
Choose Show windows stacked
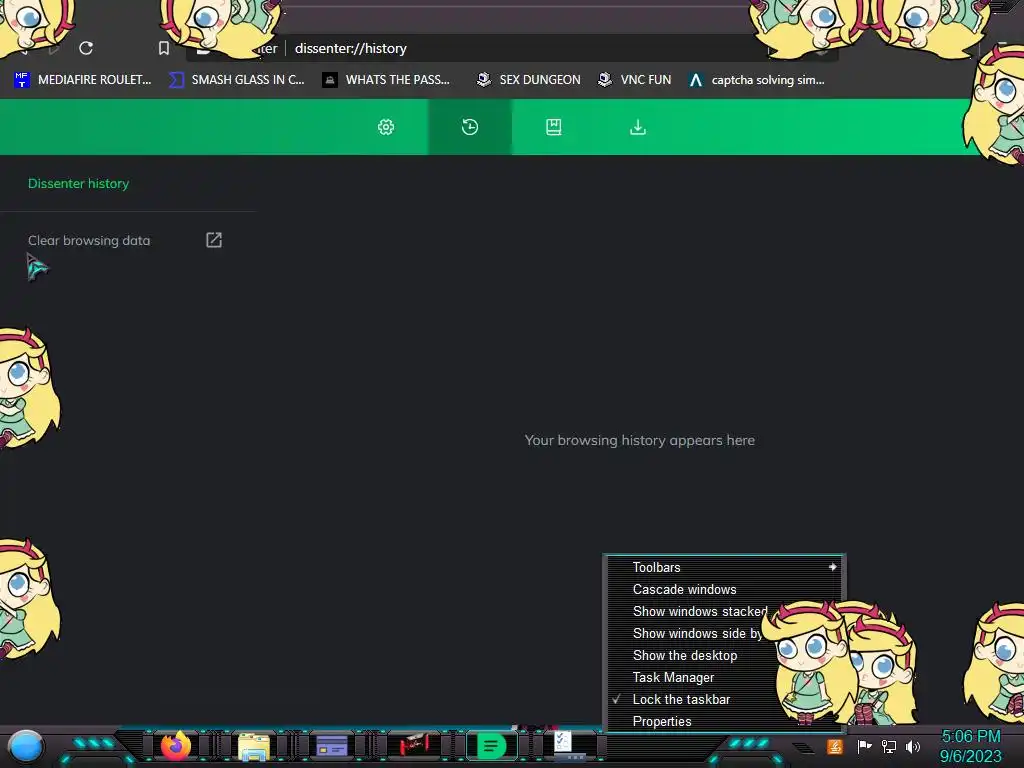(x=699, y=611)
